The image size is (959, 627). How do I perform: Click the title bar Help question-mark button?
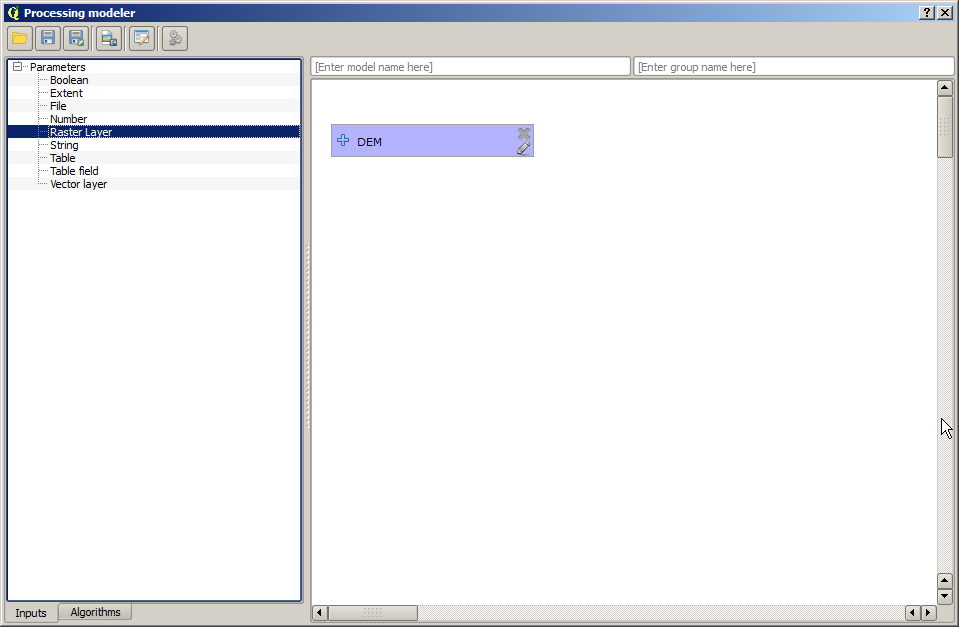click(927, 12)
